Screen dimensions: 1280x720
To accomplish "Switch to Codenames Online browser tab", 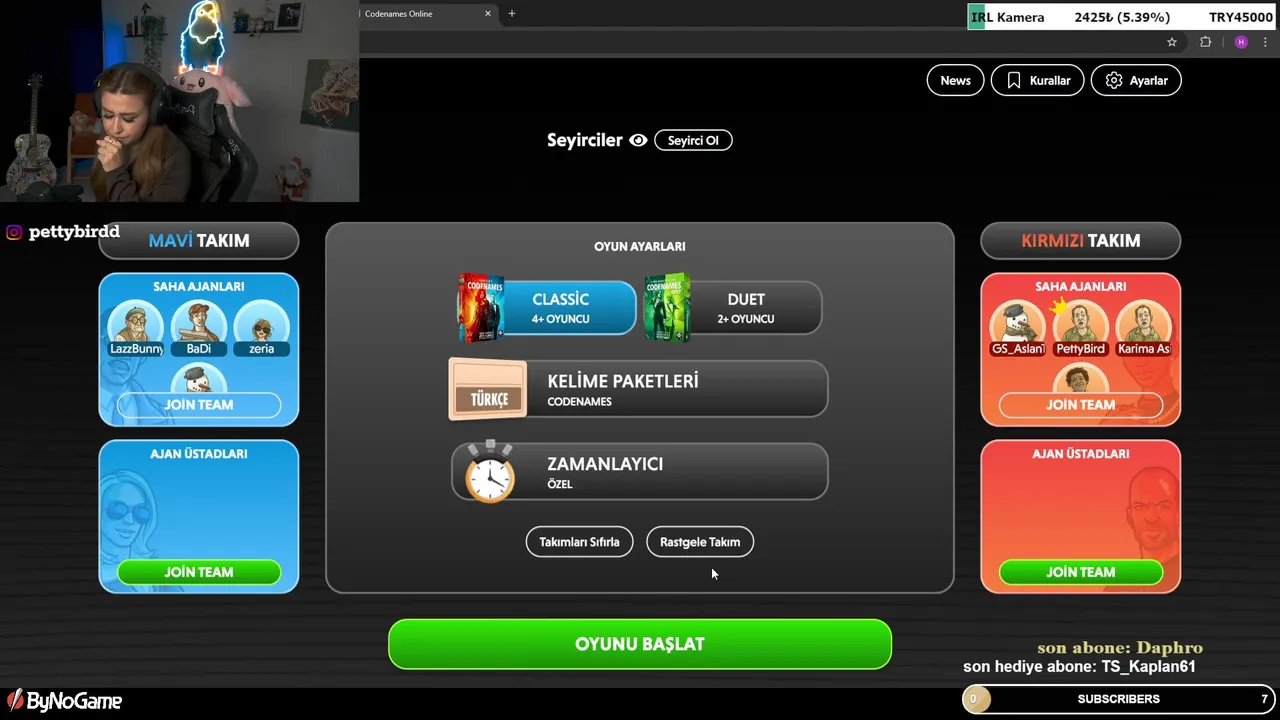I will (420, 14).
